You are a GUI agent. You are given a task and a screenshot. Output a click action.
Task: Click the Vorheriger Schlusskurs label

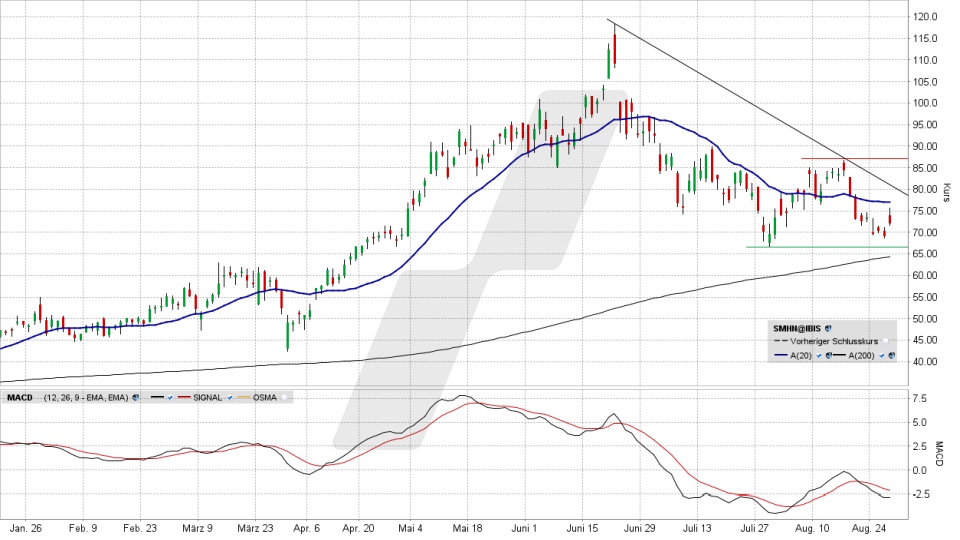834,342
